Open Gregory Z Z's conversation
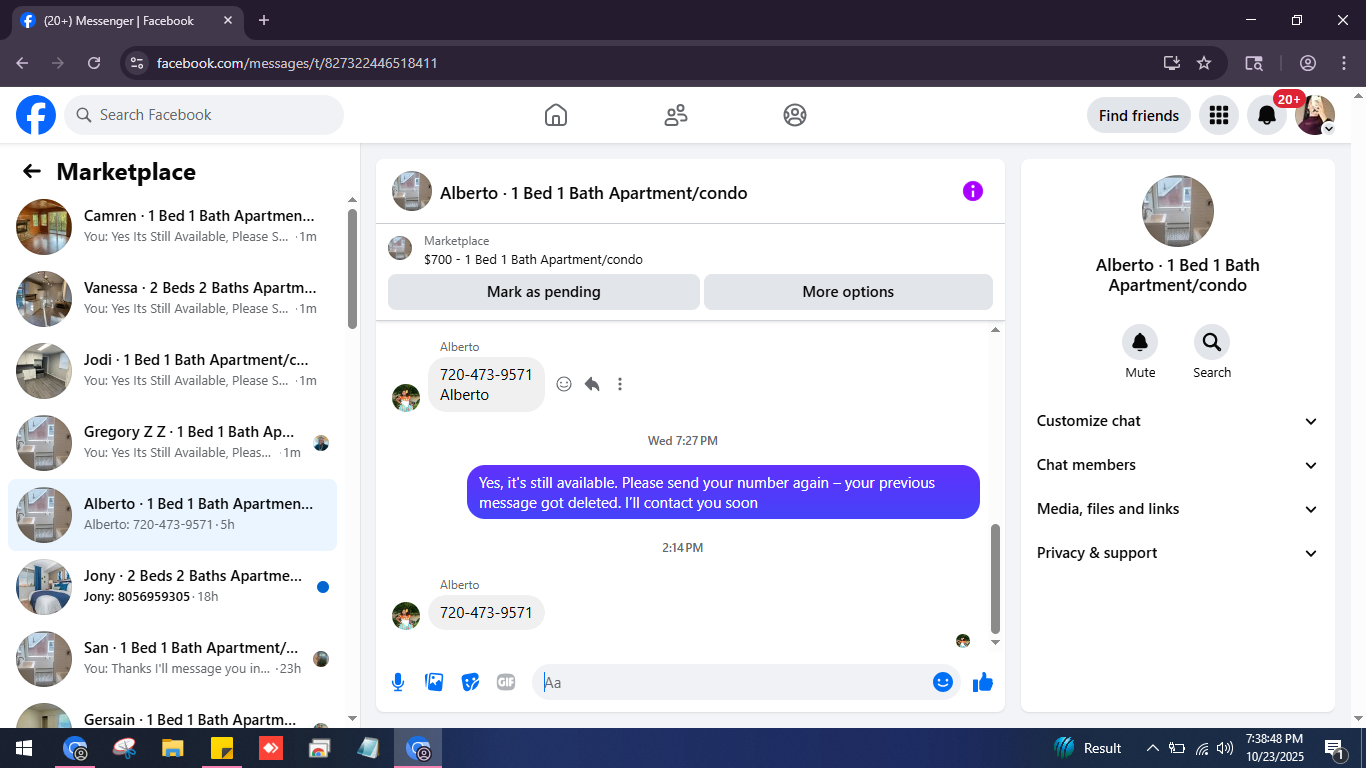The image size is (1366, 768). [172, 442]
